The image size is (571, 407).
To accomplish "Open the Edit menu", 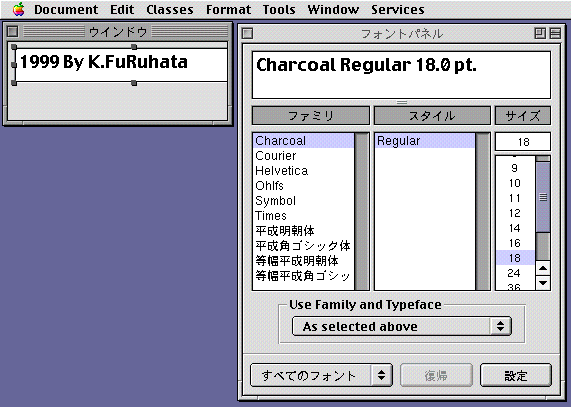I will coord(122,9).
